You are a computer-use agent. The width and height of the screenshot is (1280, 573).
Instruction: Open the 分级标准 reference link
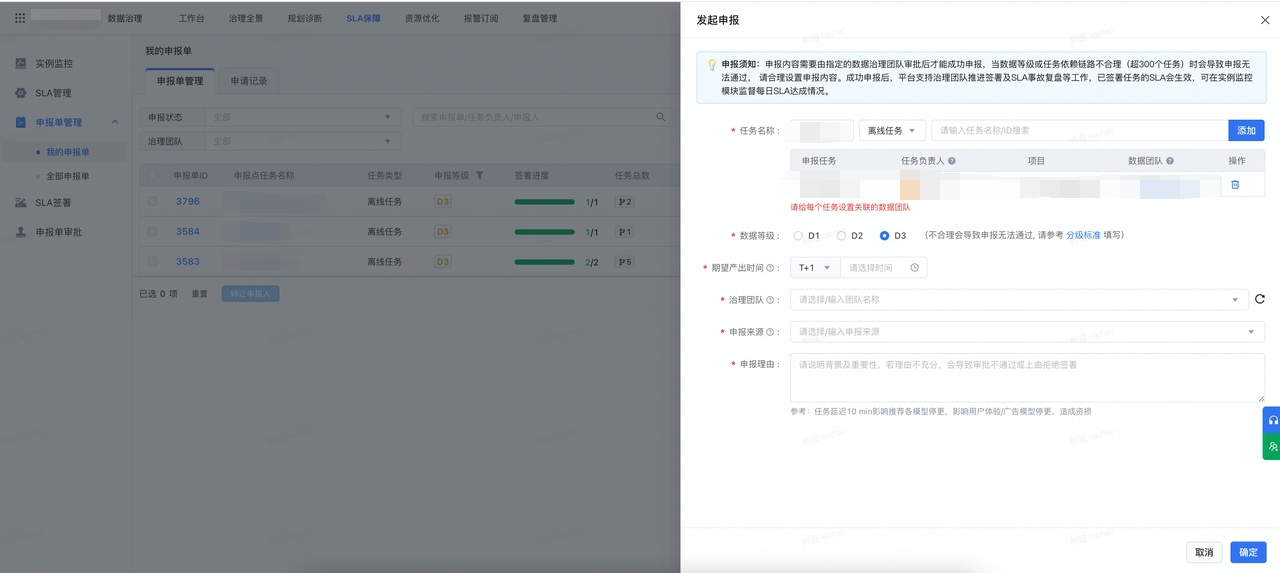1082,236
